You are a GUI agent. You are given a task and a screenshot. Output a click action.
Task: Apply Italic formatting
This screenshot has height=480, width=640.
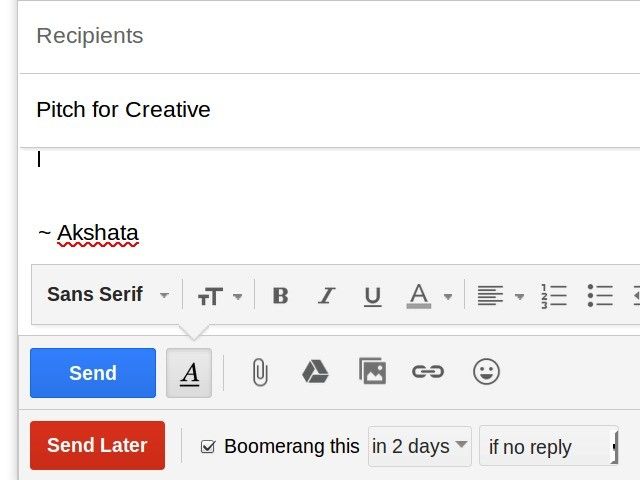tap(326, 296)
